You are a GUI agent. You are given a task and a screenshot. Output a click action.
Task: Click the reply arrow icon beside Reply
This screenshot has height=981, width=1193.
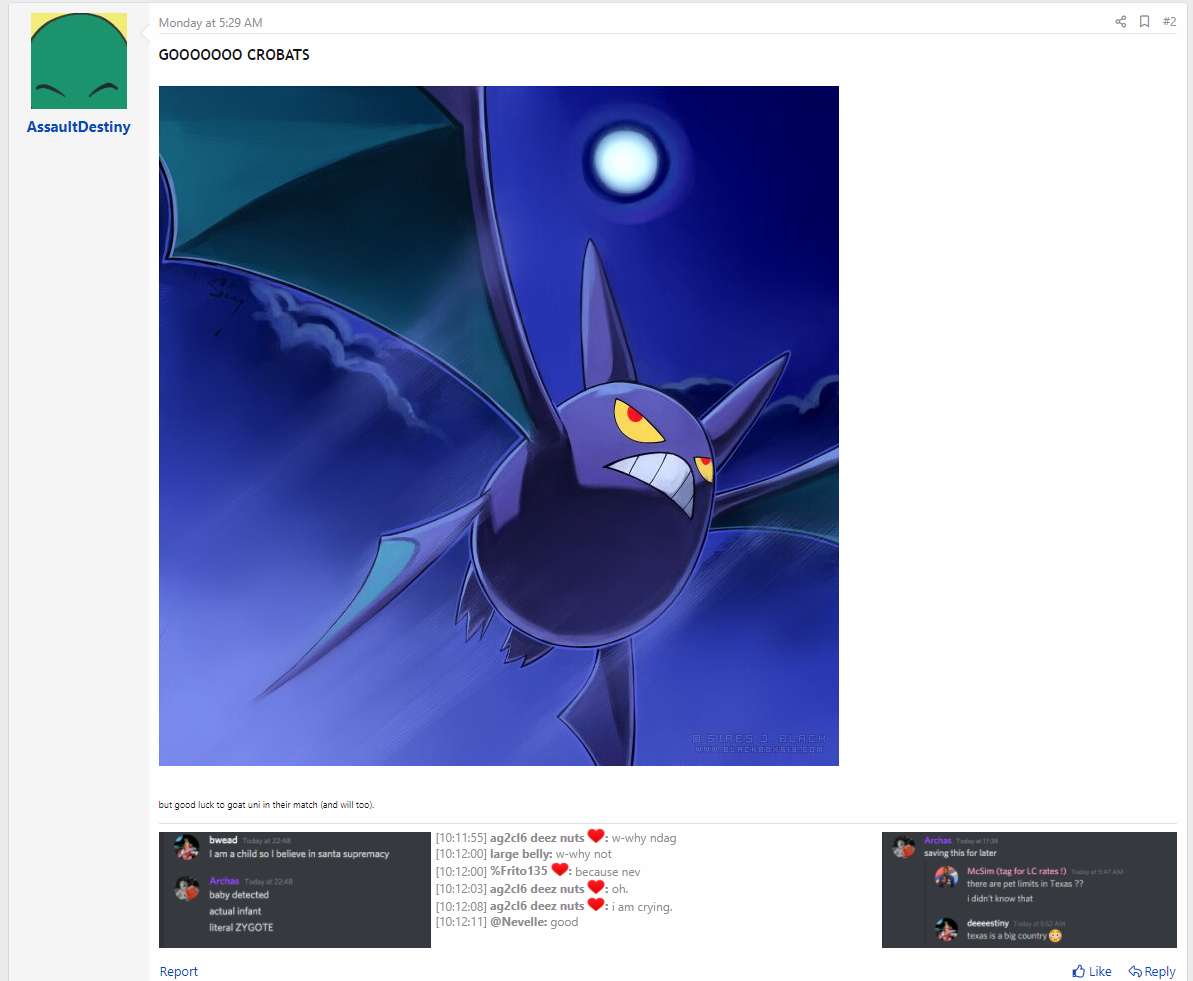click(1134, 971)
